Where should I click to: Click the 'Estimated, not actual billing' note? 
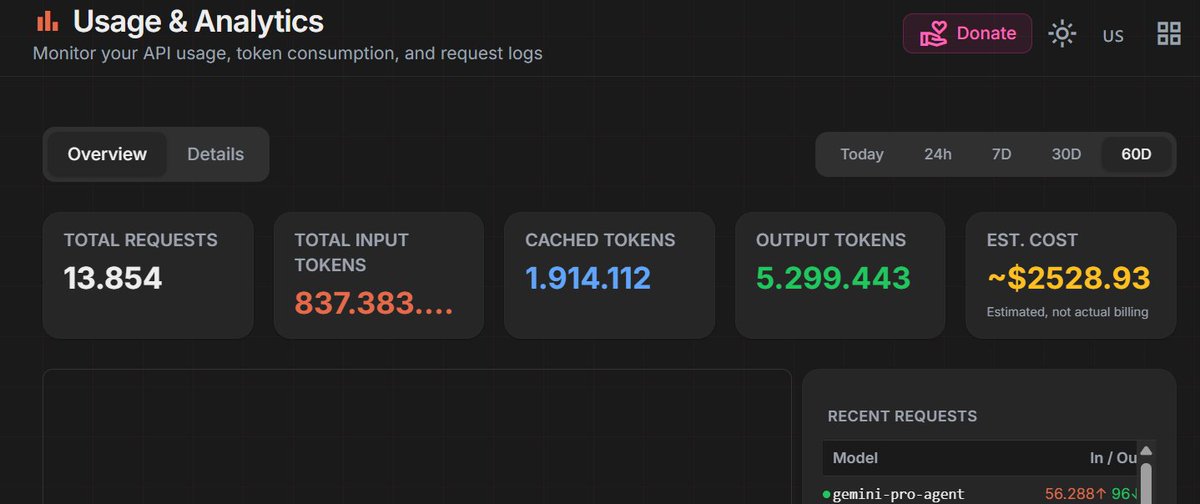coord(1067,312)
